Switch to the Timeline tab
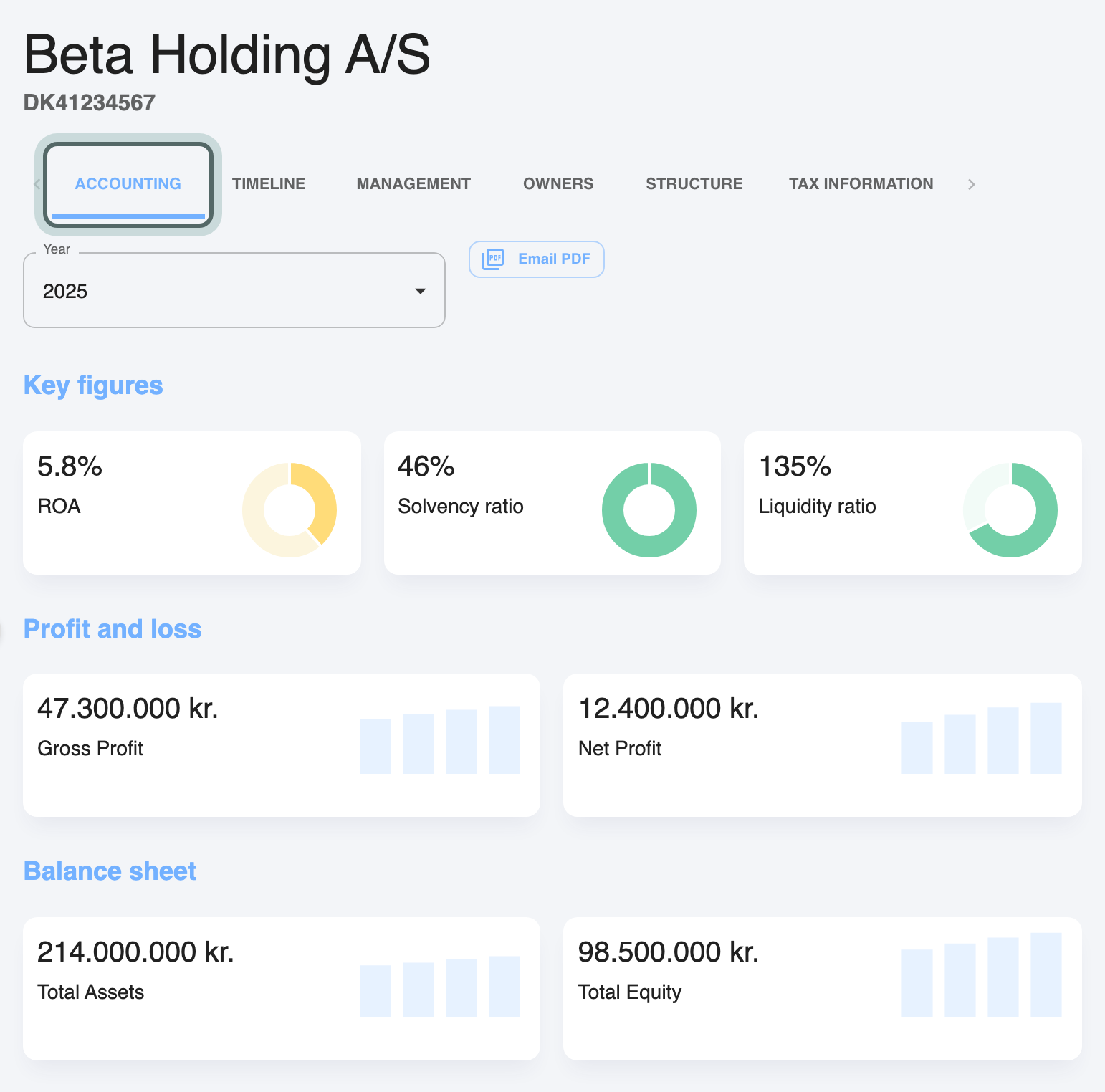 [x=269, y=184]
